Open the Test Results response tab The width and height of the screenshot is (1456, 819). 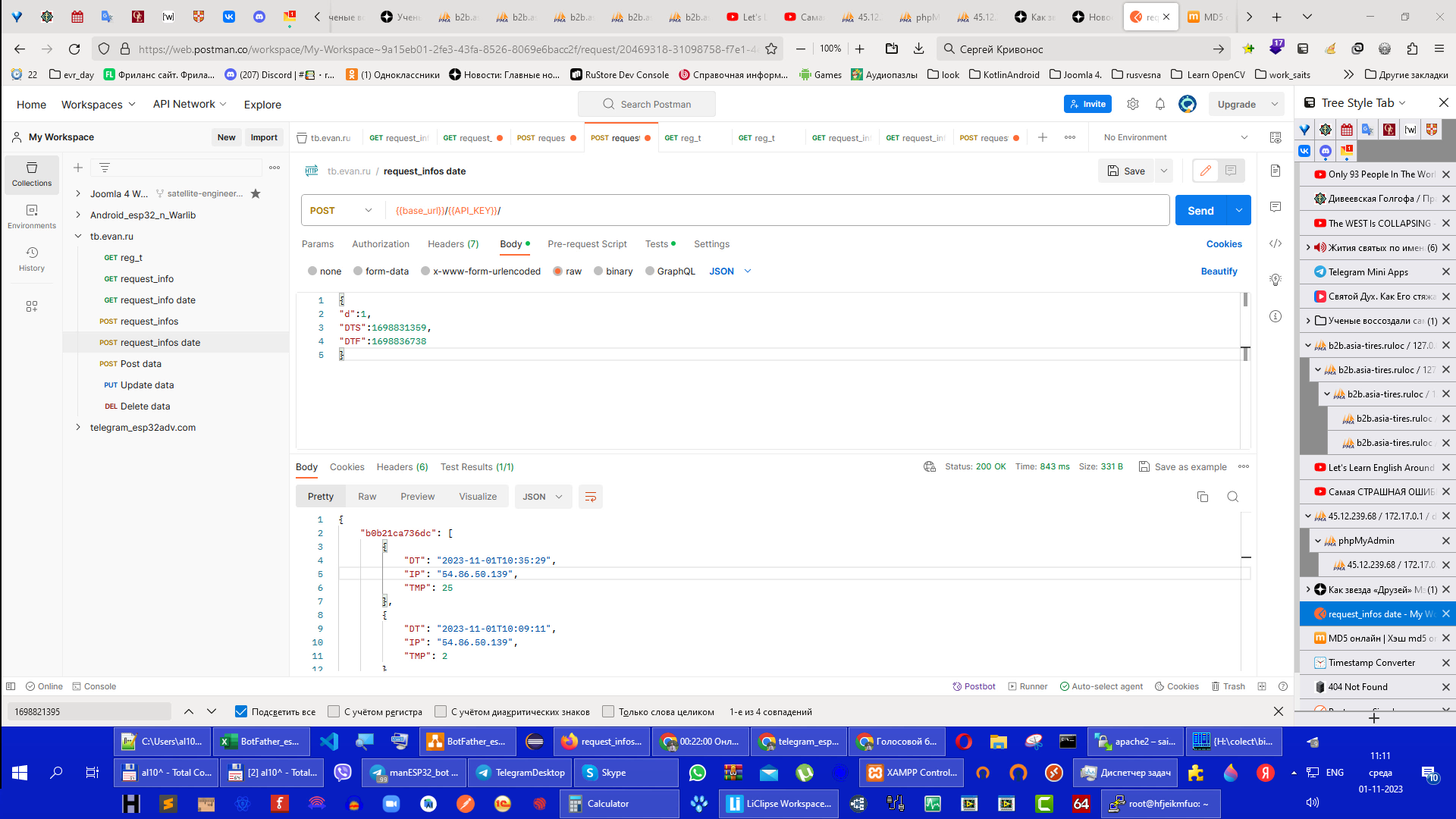pos(477,467)
